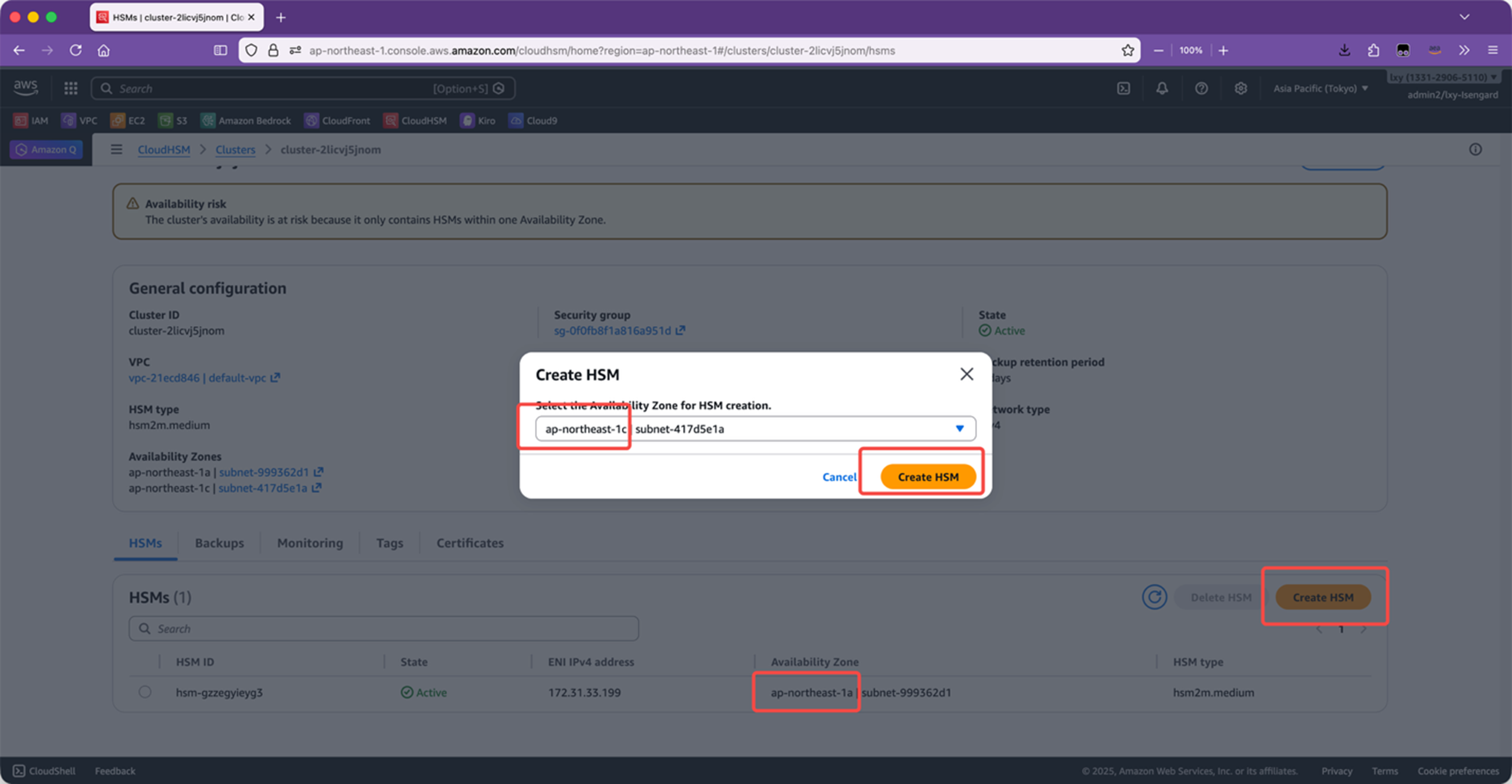1512x784 pixels.
Task: Expand the account menu lxy dropdown
Action: [1442, 77]
